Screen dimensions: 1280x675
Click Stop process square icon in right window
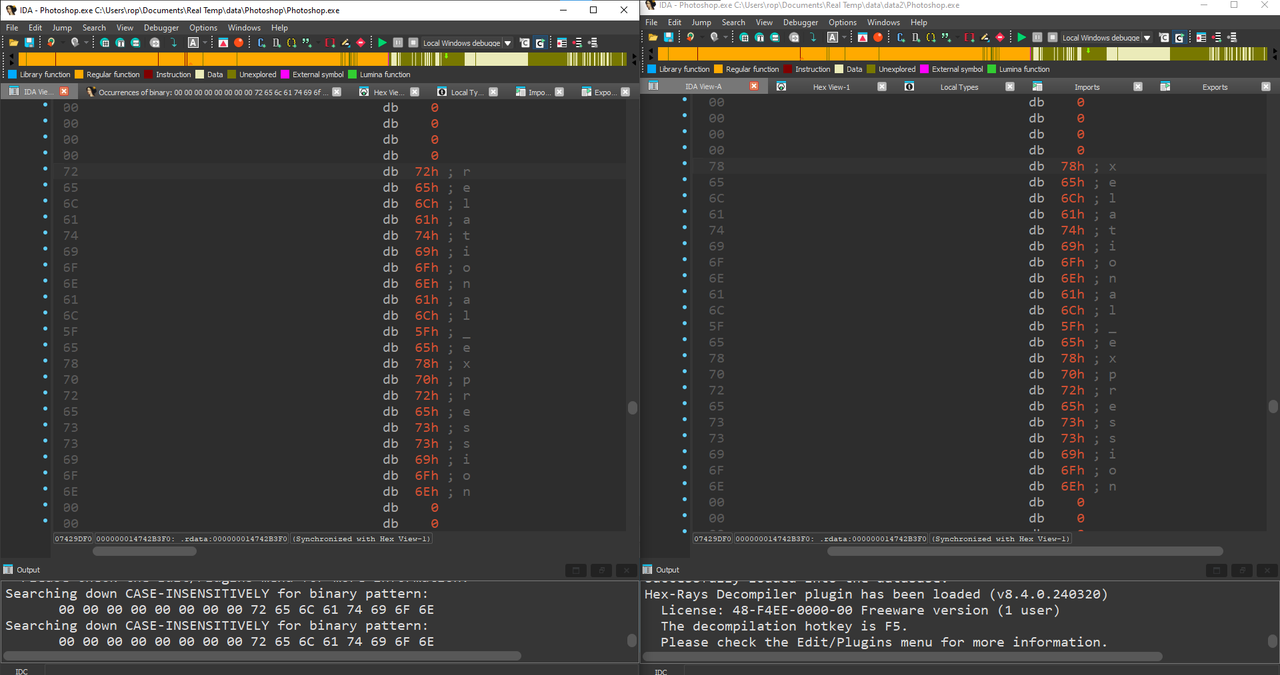click(x=1052, y=37)
